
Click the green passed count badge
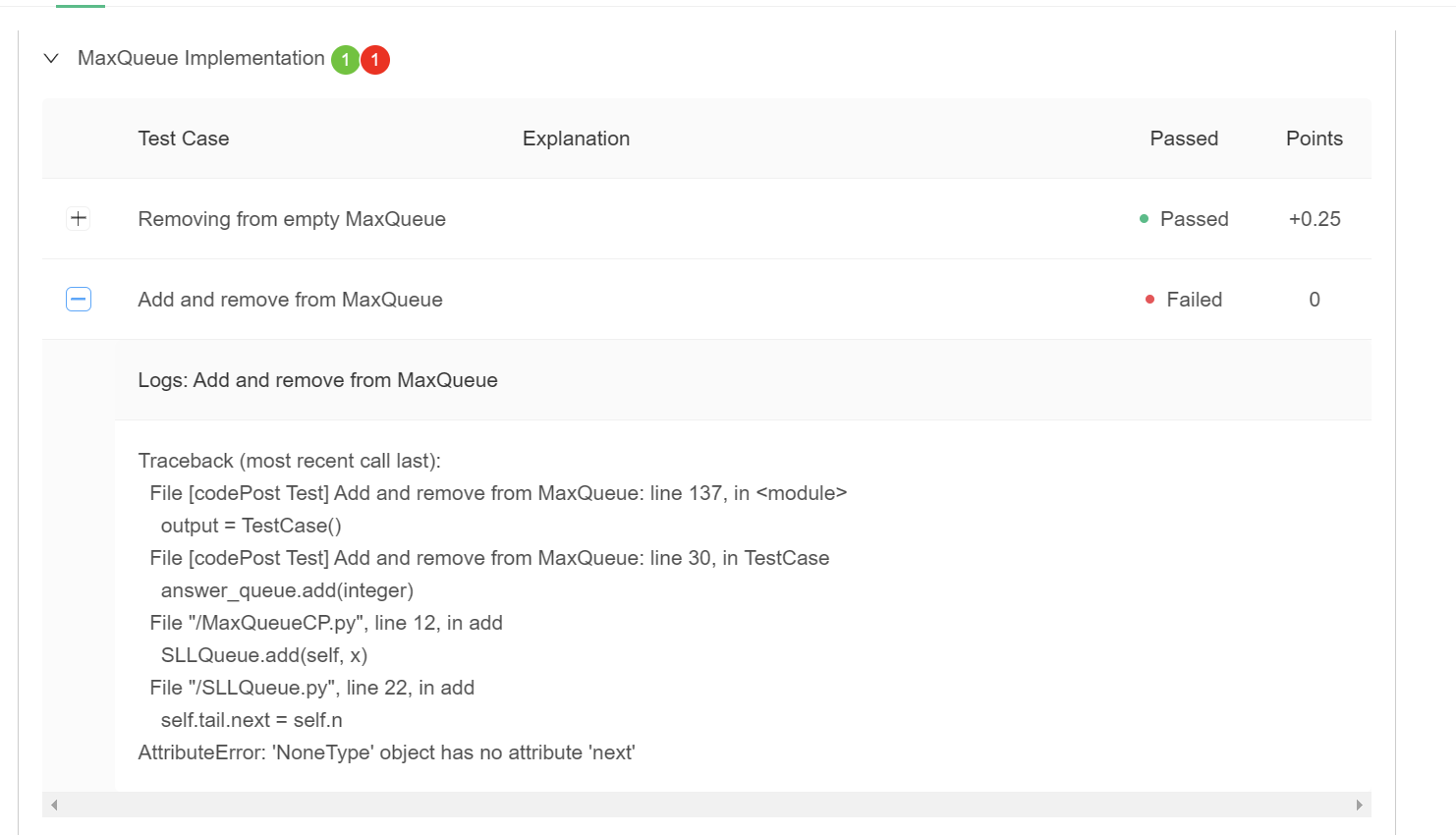coord(345,59)
